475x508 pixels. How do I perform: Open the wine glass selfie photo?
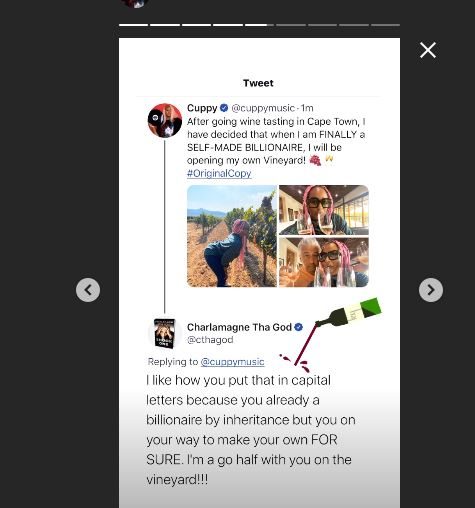[324, 210]
